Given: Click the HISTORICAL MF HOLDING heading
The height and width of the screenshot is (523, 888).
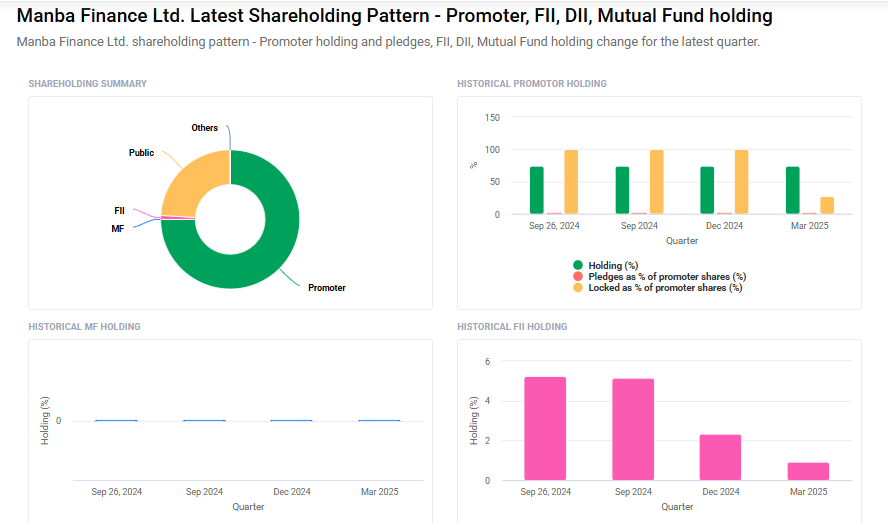Looking at the screenshot, I should [84, 327].
